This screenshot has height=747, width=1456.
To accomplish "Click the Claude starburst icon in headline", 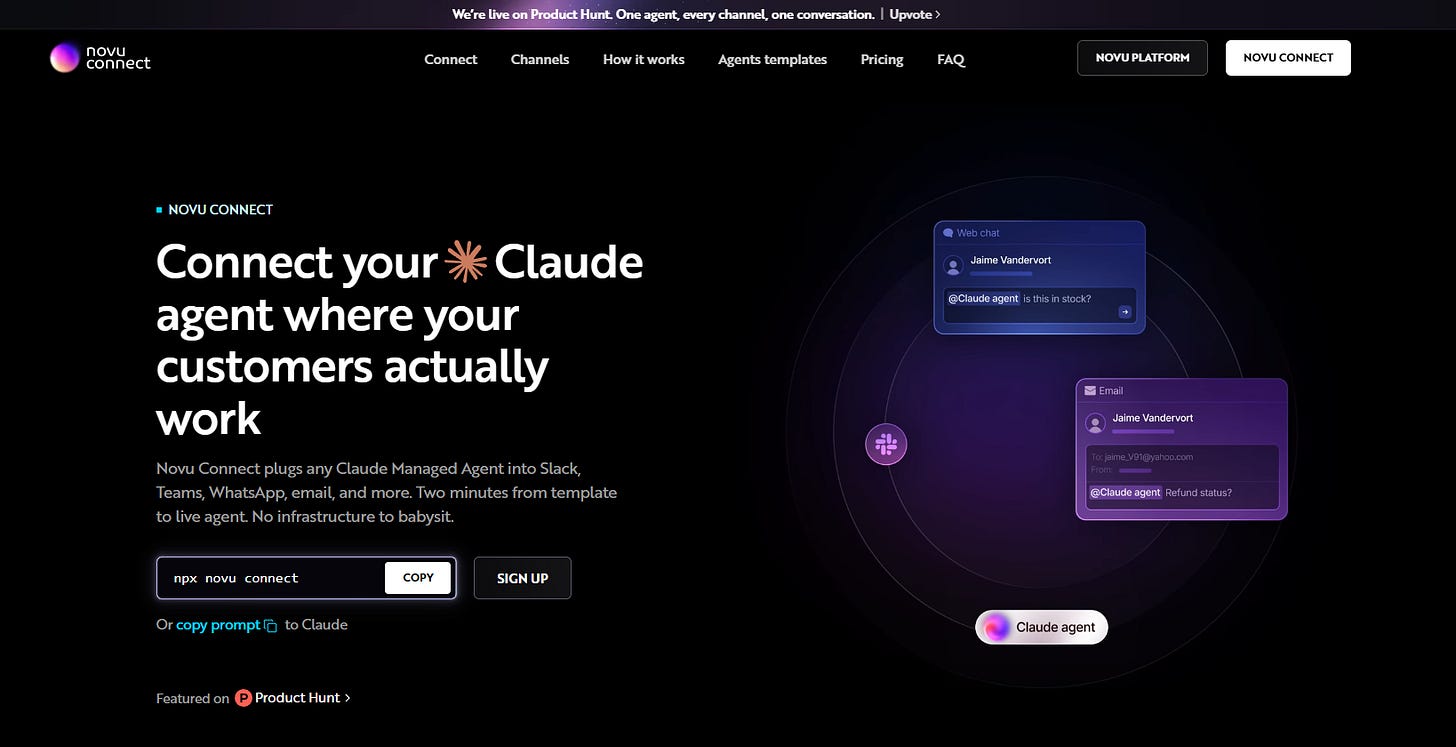I will [466, 262].
